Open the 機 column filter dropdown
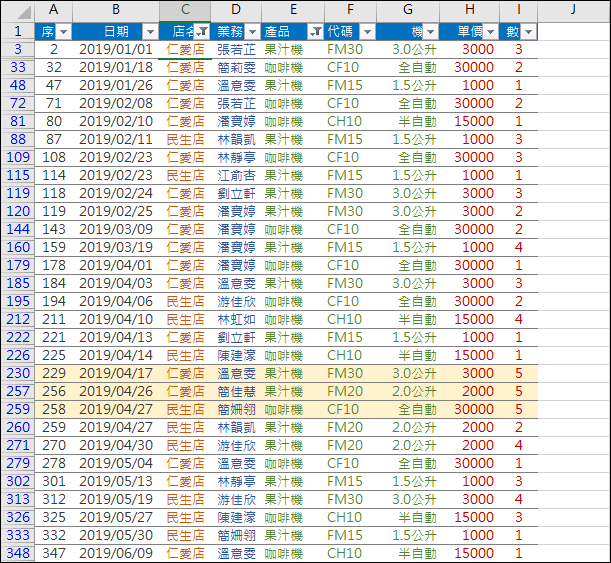 (431, 32)
